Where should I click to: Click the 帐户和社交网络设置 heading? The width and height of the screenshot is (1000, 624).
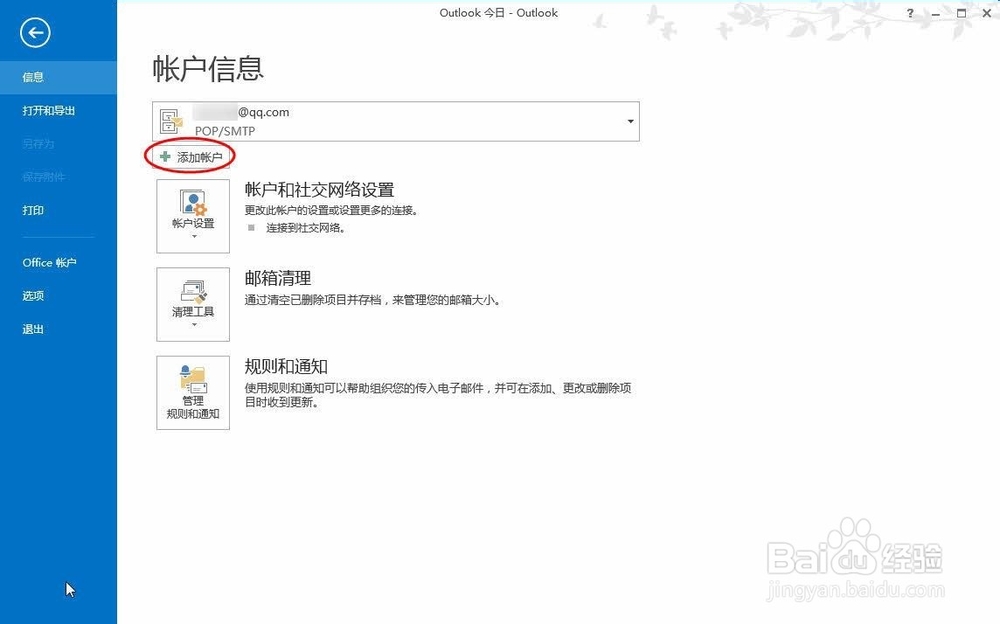(x=320, y=189)
